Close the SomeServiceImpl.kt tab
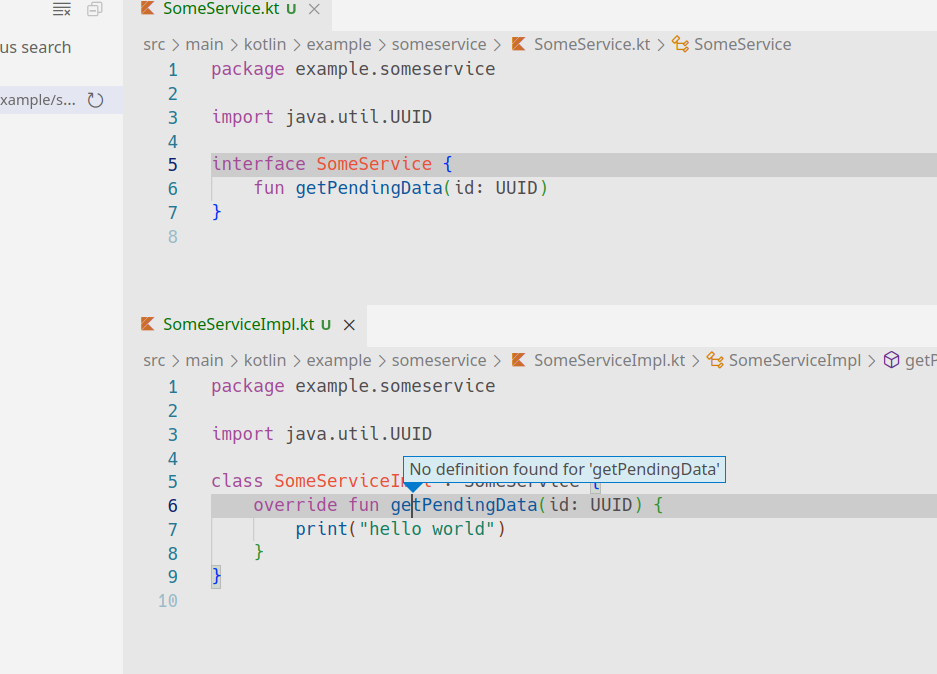Viewport: 937px width, 674px height. 350,325
